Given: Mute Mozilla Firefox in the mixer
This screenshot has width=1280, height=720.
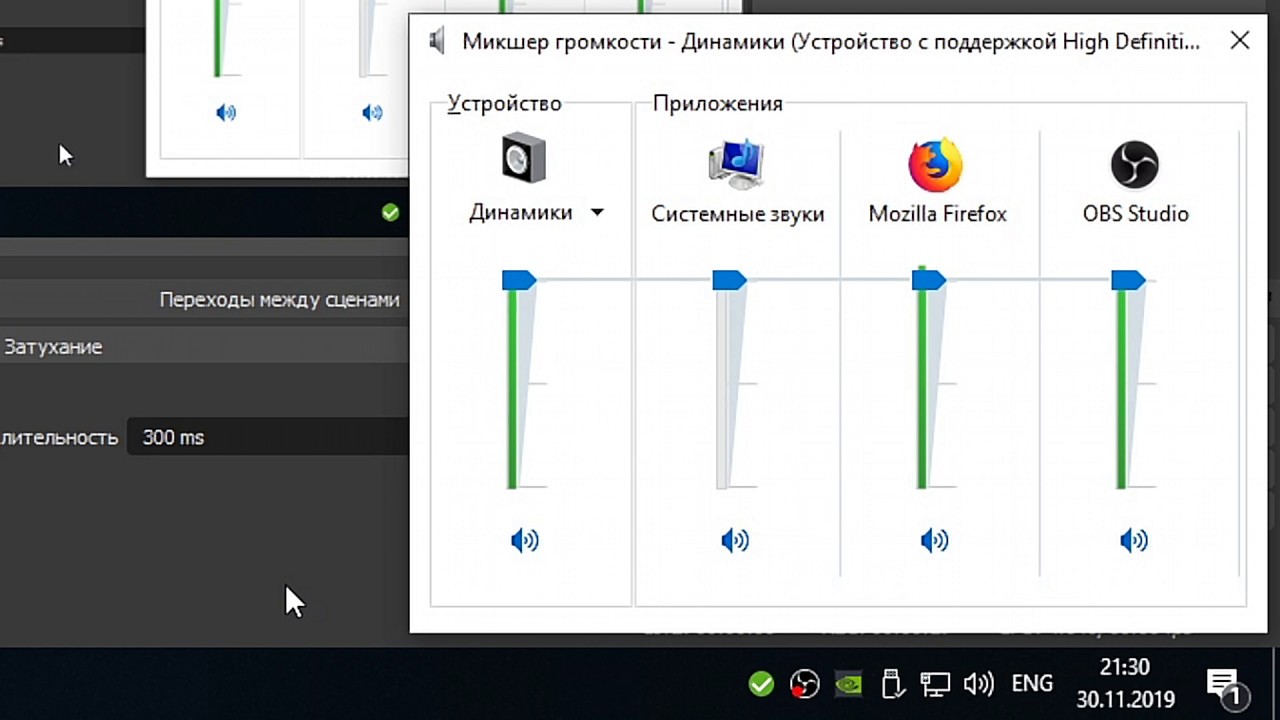Looking at the screenshot, I should [934, 541].
